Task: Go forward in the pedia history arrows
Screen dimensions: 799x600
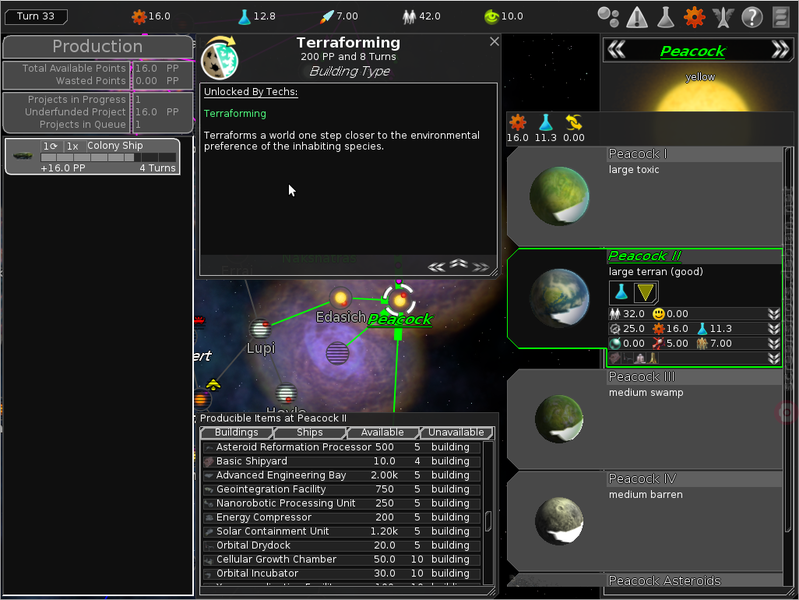Action: pyautogui.click(x=481, y=267)
